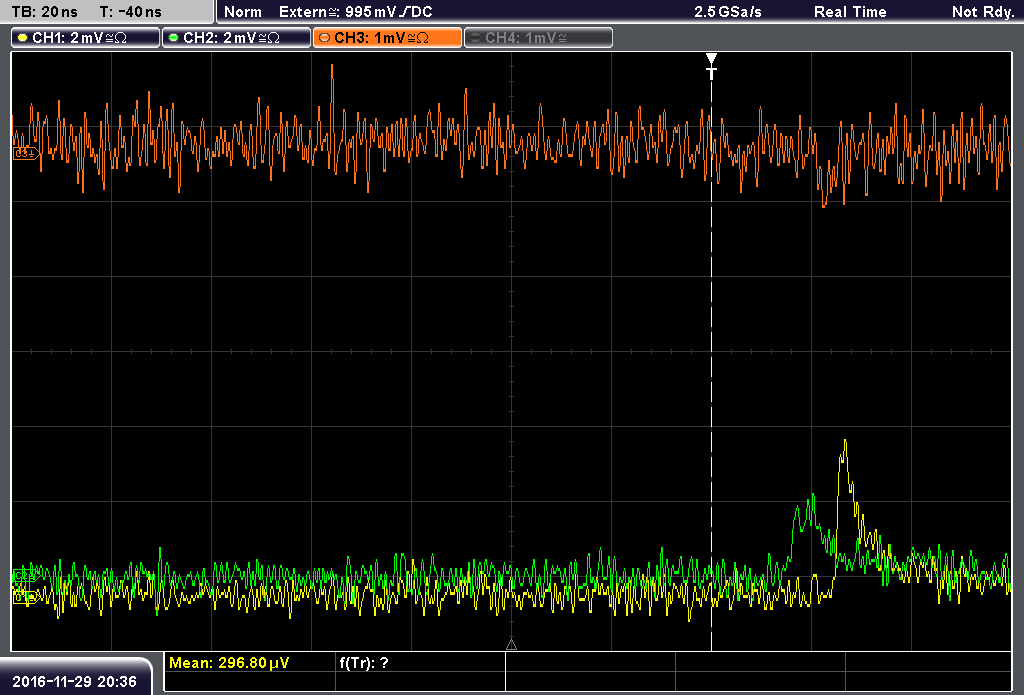Click the triangle time reference marker at grid bottom

(x=511, y=645)
